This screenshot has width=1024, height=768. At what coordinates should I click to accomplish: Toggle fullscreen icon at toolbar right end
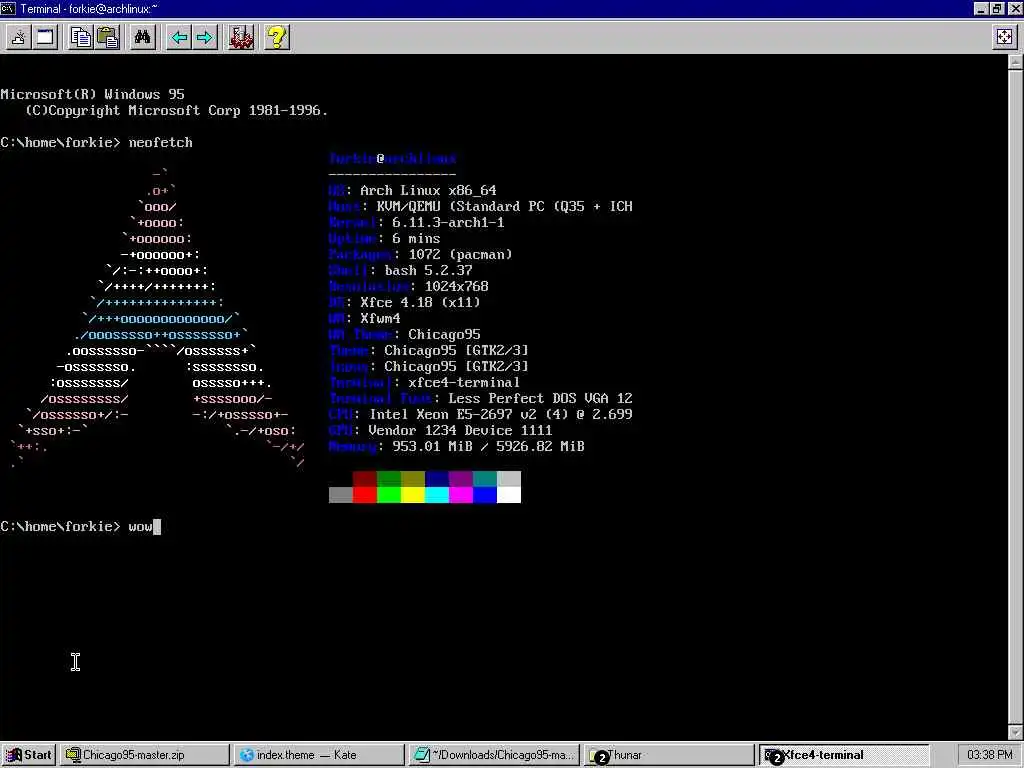(1004, 37)
